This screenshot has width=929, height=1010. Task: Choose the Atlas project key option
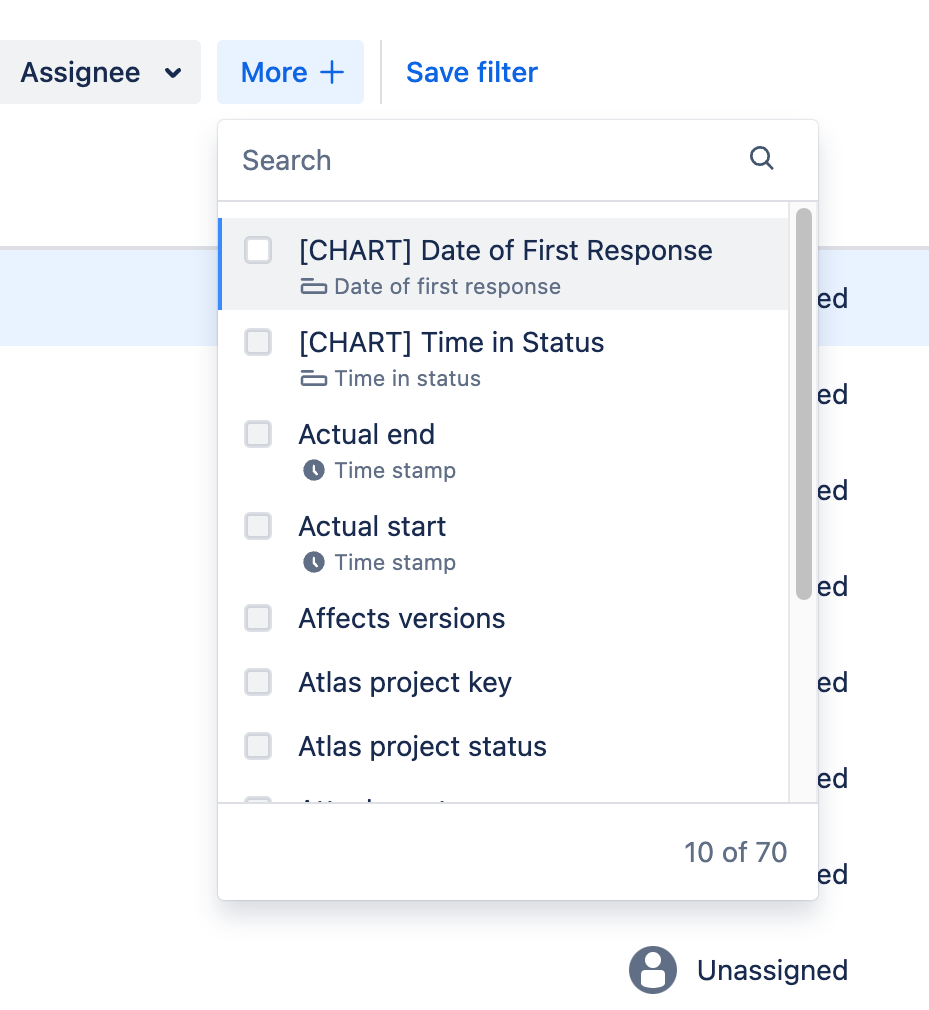coord(504,682)
